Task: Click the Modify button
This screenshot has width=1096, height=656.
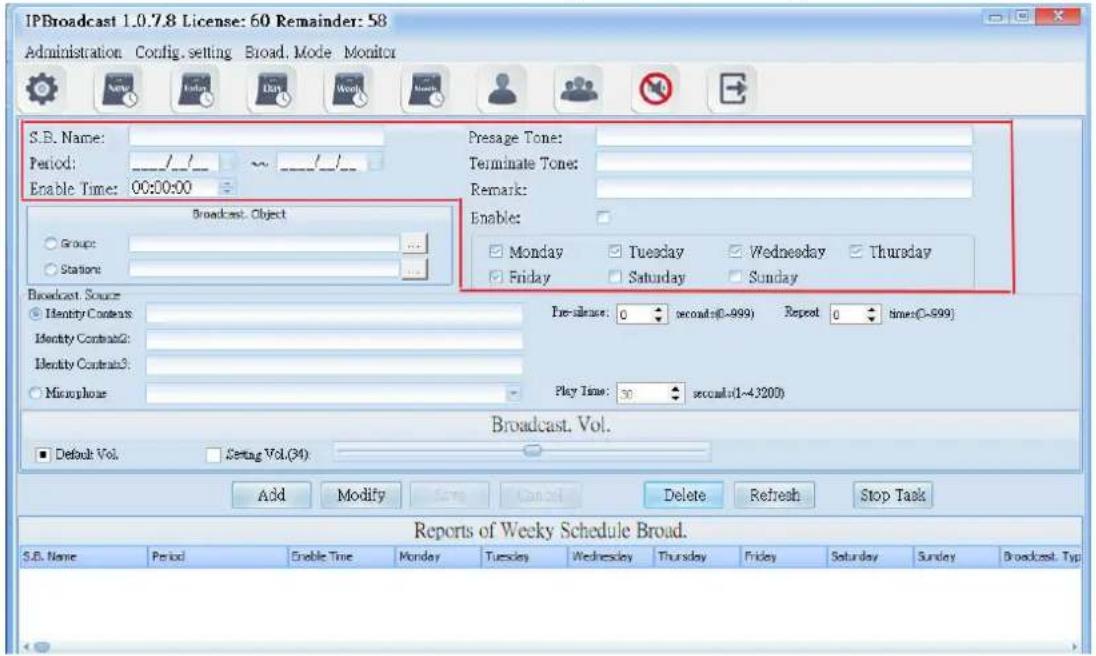Action: coord(361,495)
